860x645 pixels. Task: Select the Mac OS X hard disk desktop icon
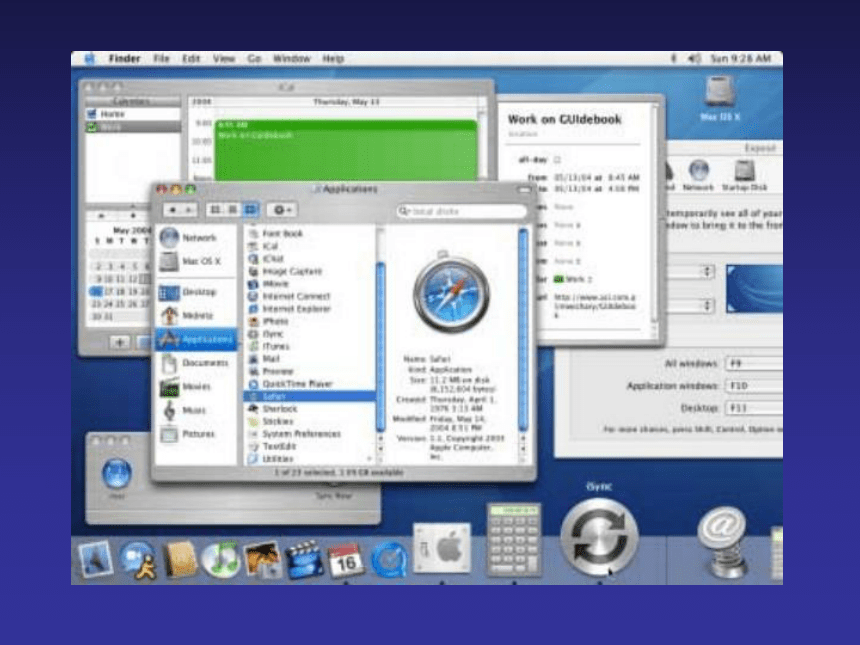click(720, 99)
